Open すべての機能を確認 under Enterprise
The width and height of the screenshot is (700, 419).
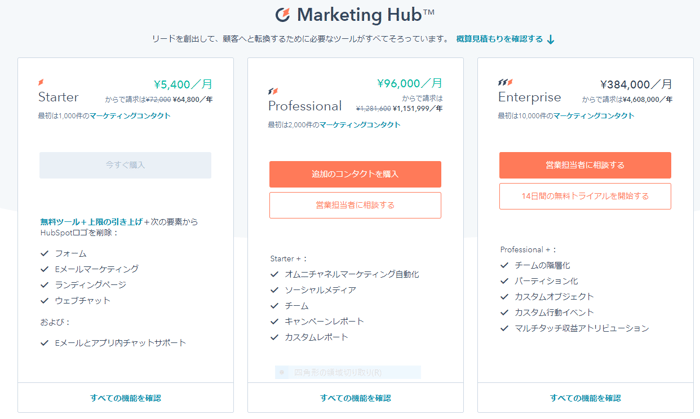[585, 398]
